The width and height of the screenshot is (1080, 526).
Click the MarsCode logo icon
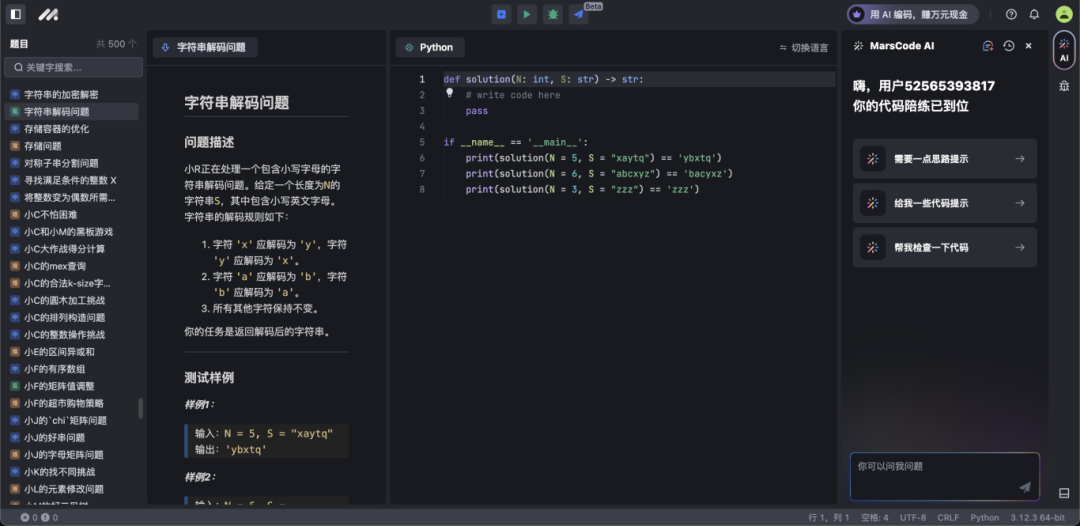[x=48, y=14]
